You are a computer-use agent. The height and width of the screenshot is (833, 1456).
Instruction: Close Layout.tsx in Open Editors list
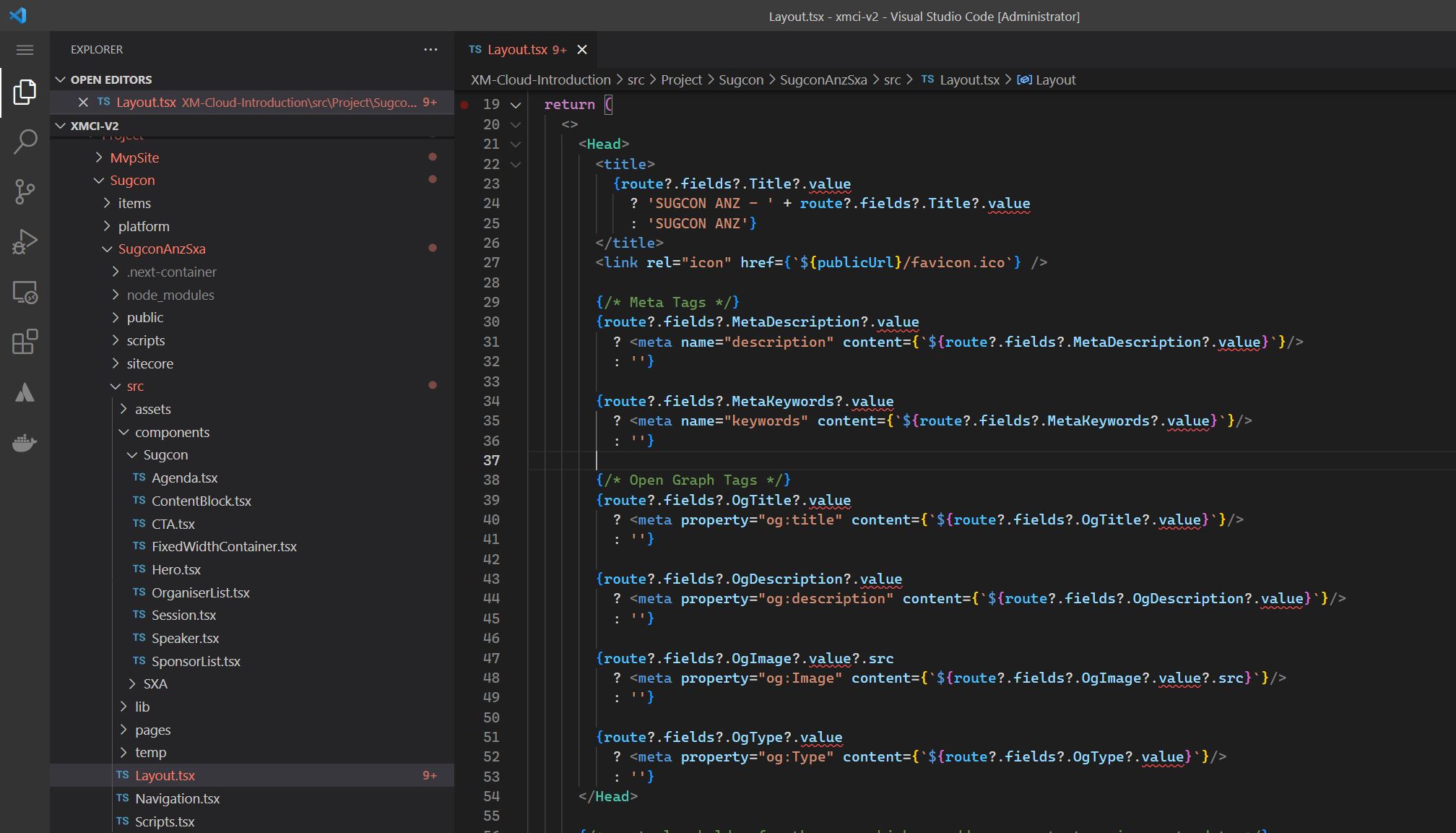pos(83,103)
